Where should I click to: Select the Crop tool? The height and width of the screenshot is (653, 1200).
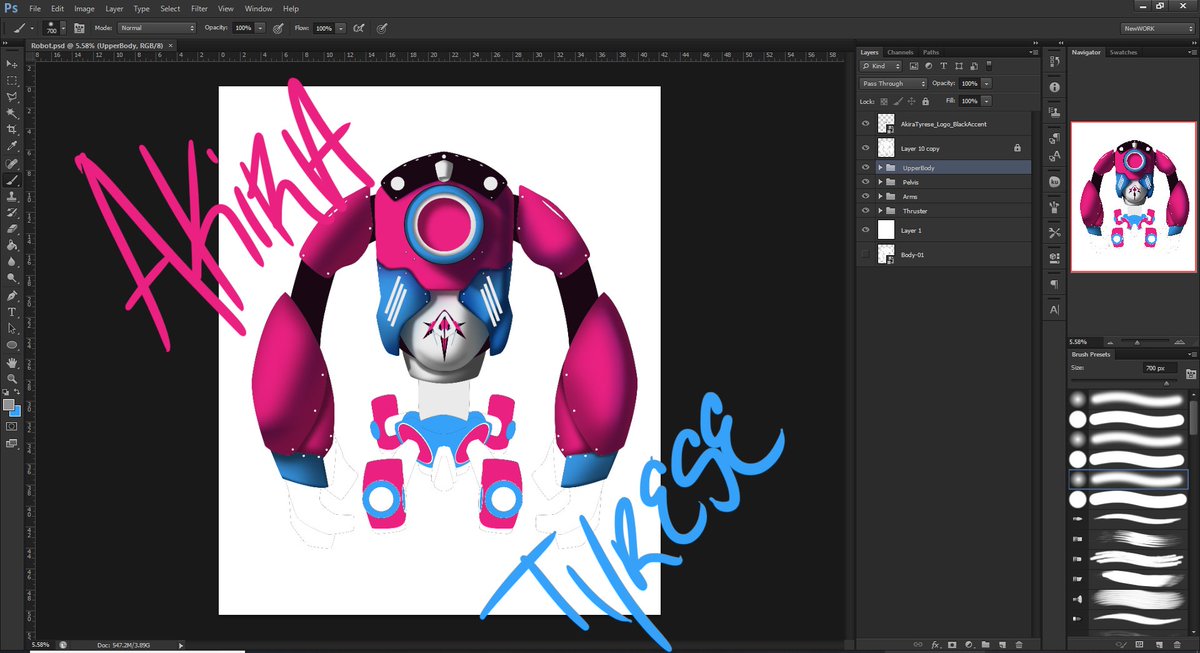(12, 130)
